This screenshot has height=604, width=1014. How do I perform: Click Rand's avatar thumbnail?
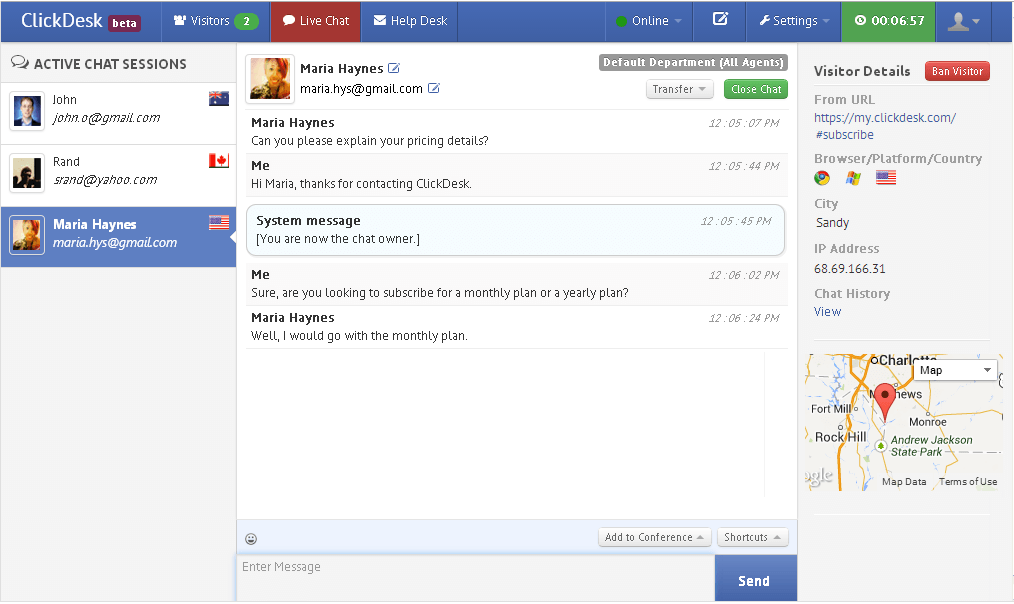(27, 173)
